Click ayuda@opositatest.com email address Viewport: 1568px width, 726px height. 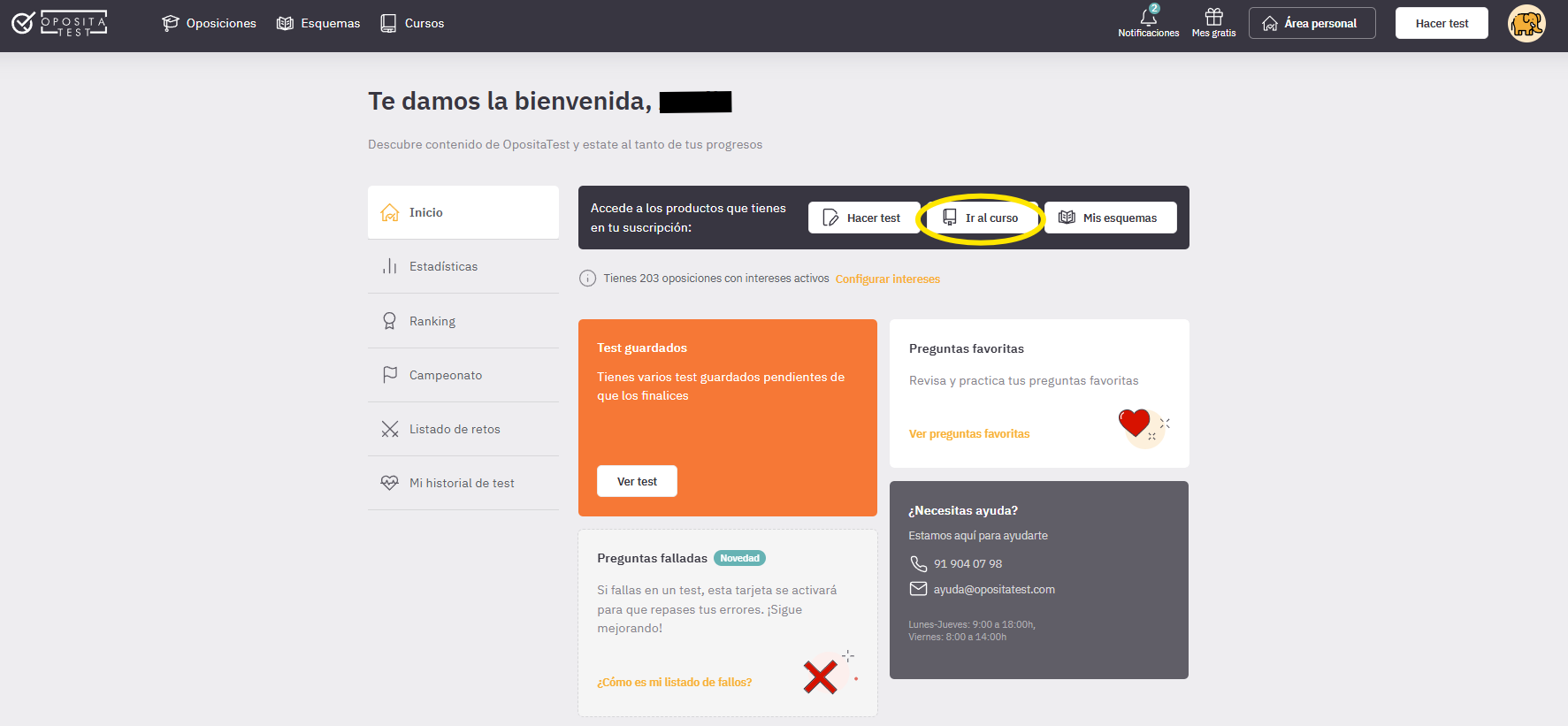point(994,589)
